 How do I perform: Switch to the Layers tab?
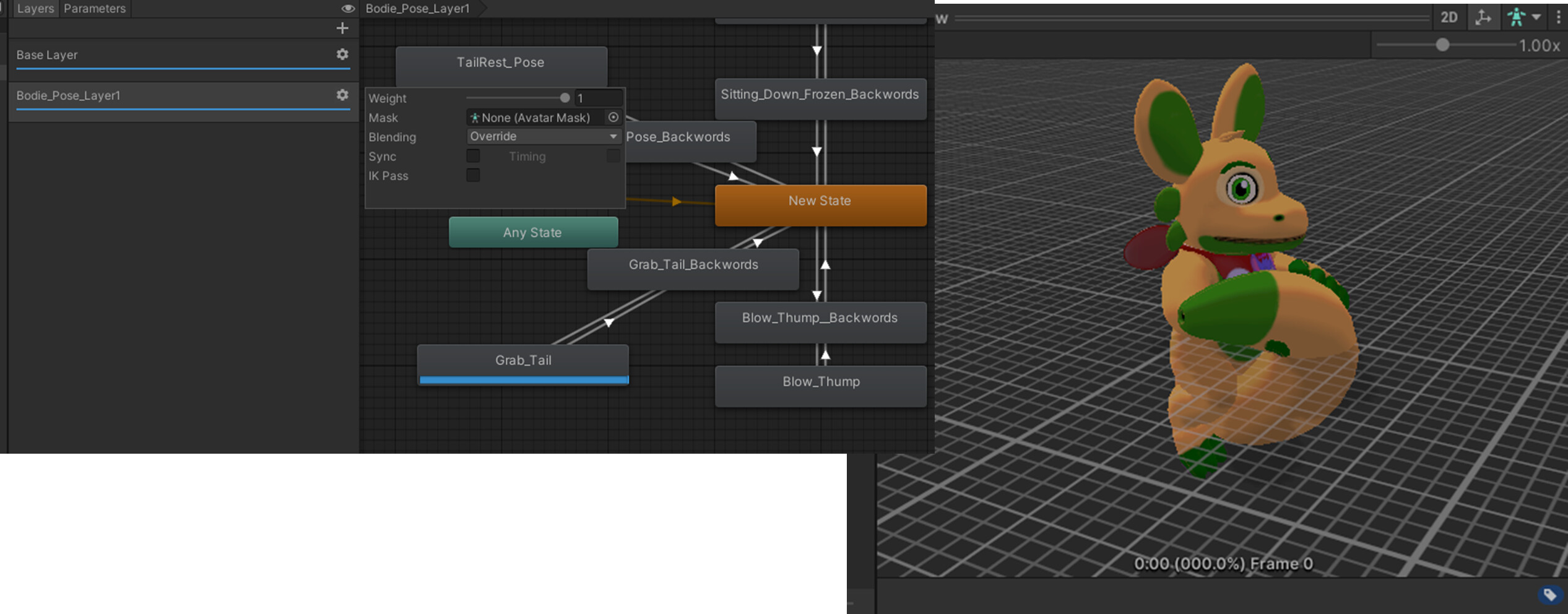click(35, 9)
